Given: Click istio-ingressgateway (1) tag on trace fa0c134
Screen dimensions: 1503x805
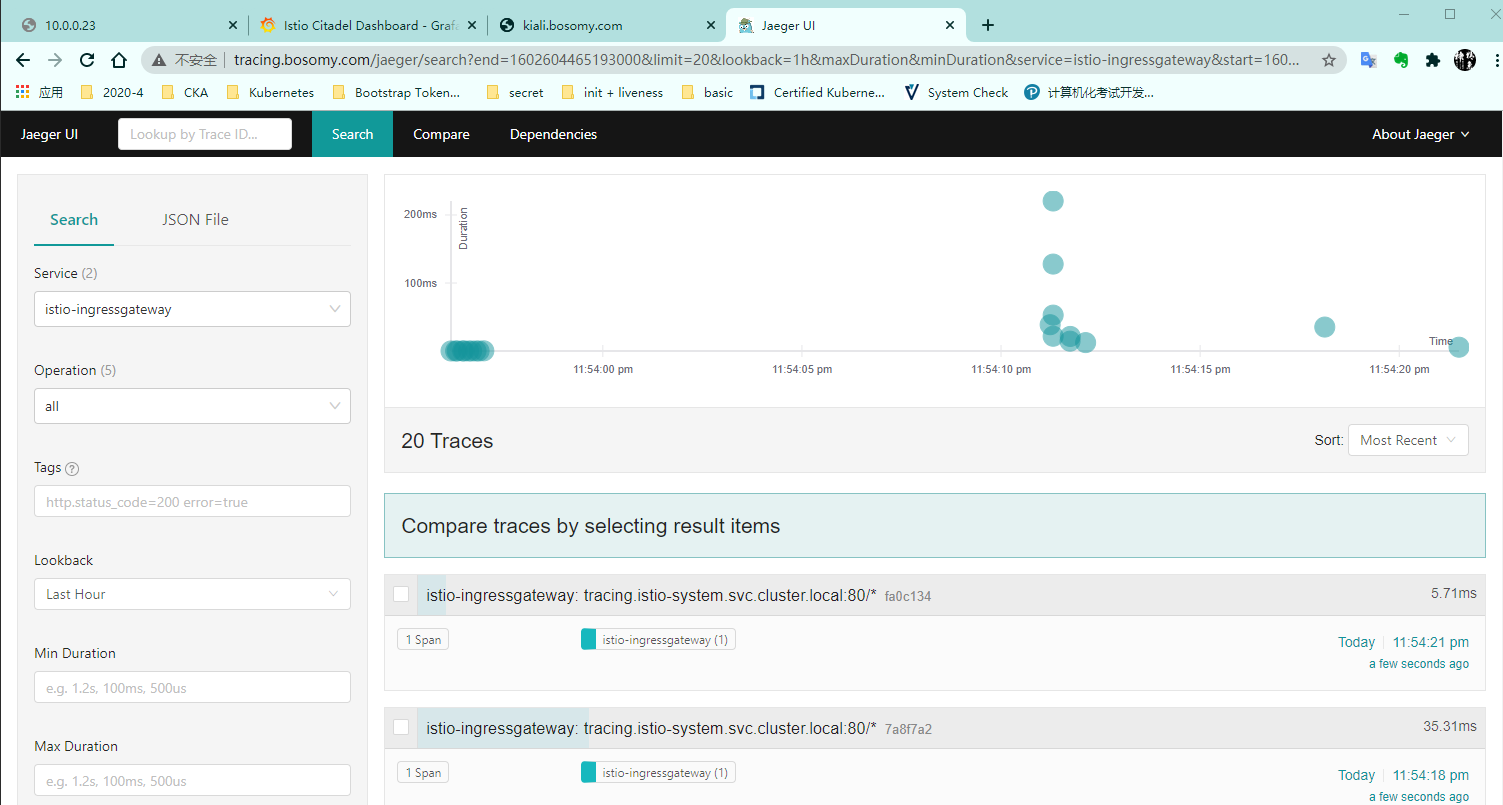Looking at the screenshot, I should click(x=658, y=639).
